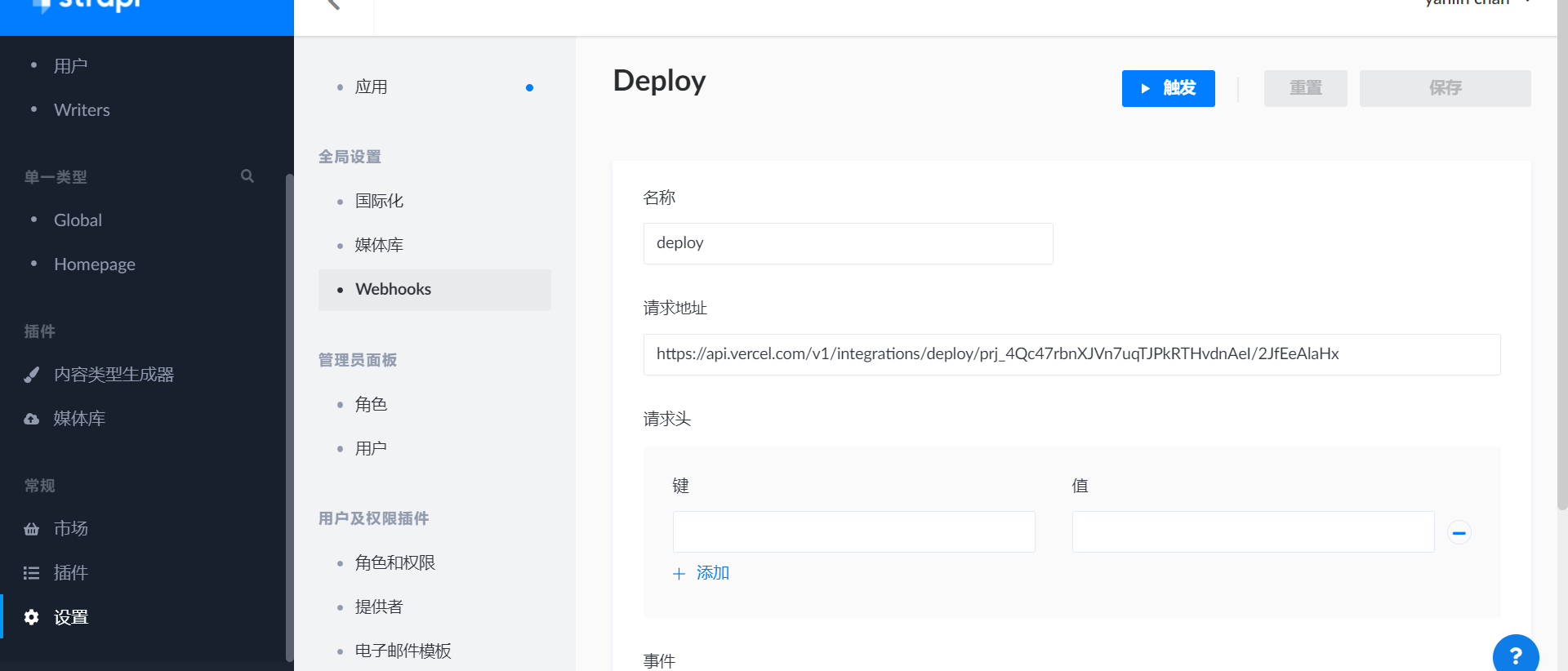1568x671 pixels.
Task: Click the 名称 input containing deploy
Action: tap(848, 243)
